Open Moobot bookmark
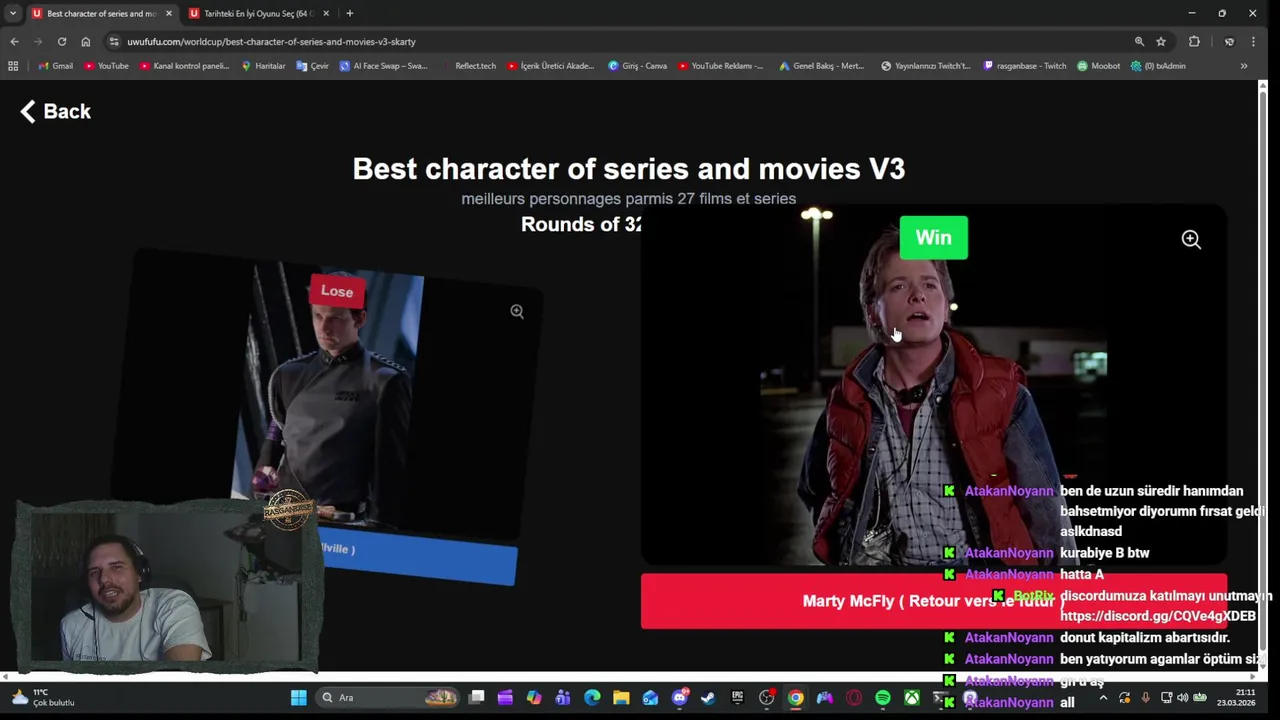This screenshot has width=1280, height=720. pos(1098,66)
